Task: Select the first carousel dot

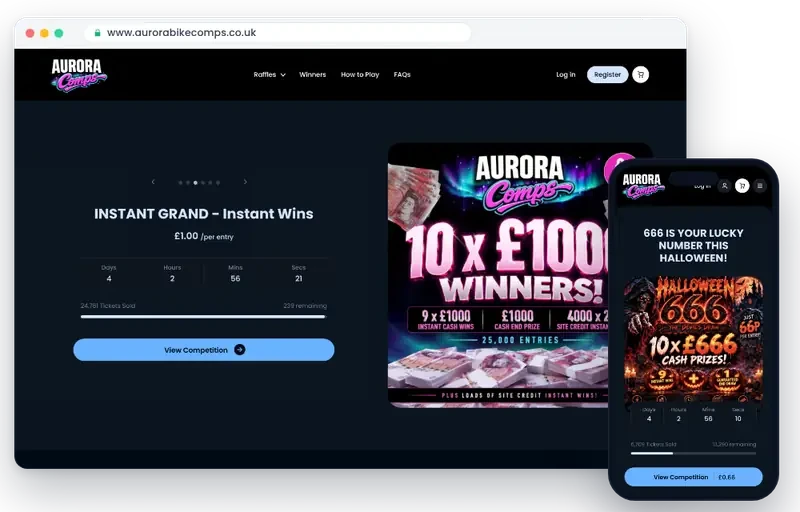Action: (x=180, y=183)
